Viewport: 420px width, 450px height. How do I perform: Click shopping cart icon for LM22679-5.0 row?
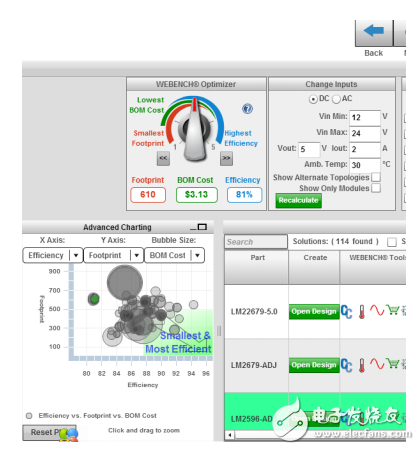point(392,310)
